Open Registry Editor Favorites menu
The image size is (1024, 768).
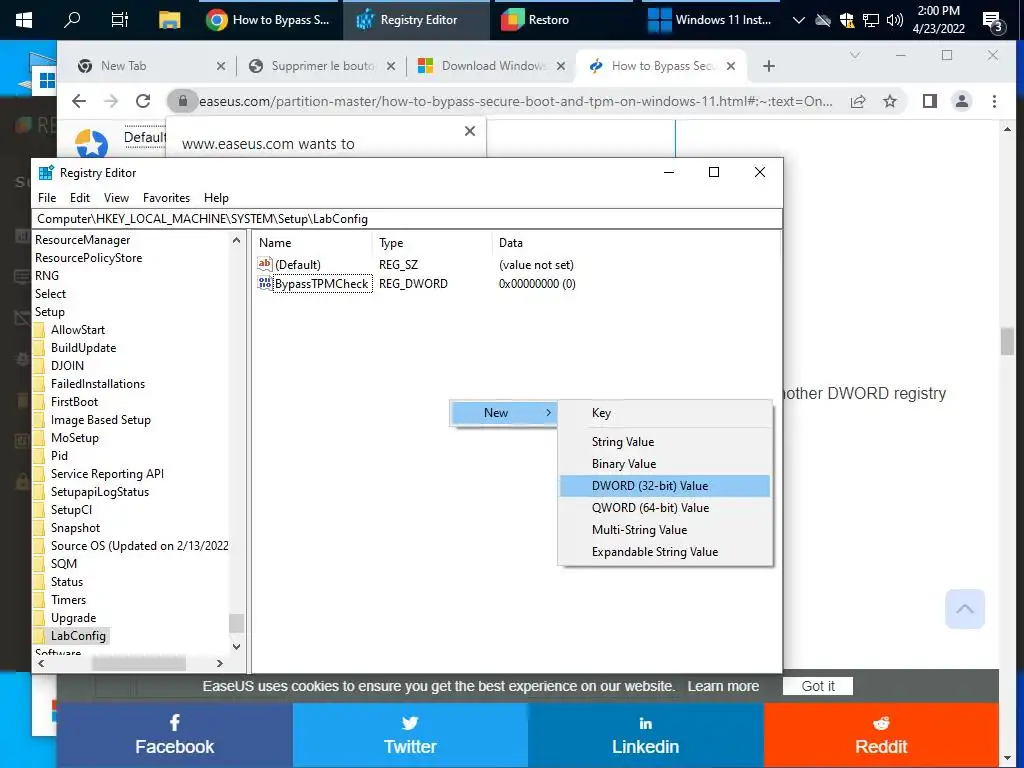click(167, 198)
